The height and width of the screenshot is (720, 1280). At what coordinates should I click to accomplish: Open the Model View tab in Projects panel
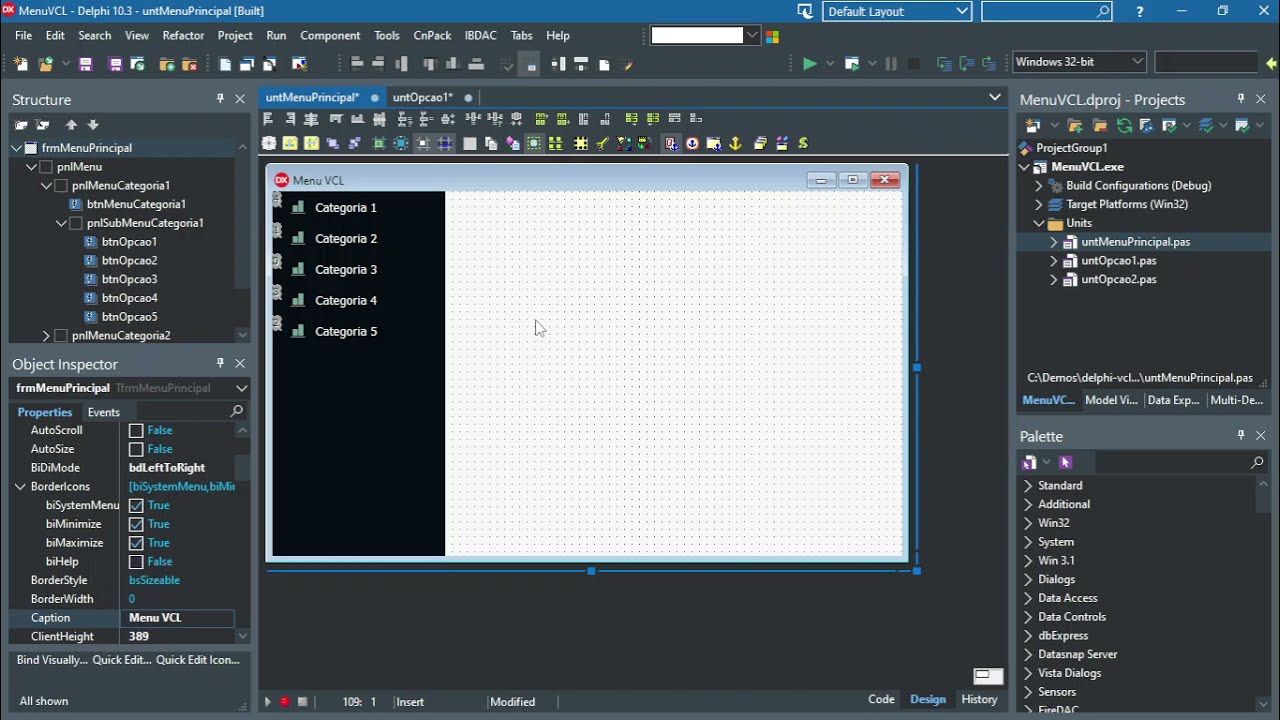(x=1111, y=400)
